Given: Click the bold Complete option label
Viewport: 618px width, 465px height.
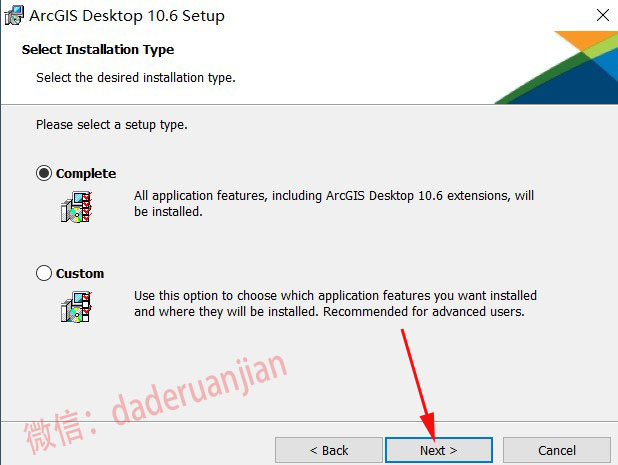Looking at the screenshot, I should (x=86, y=173).
